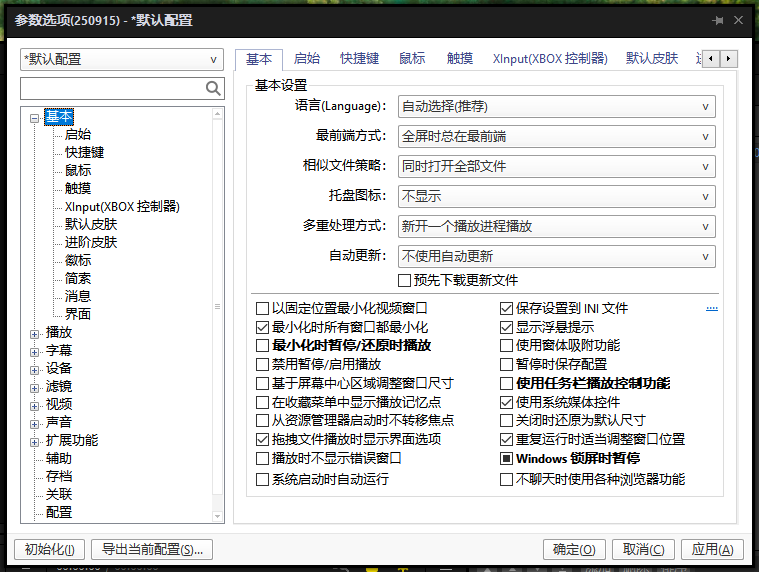
Task: Click the 导出当前配置(S)... button
Action: [152, 549]
